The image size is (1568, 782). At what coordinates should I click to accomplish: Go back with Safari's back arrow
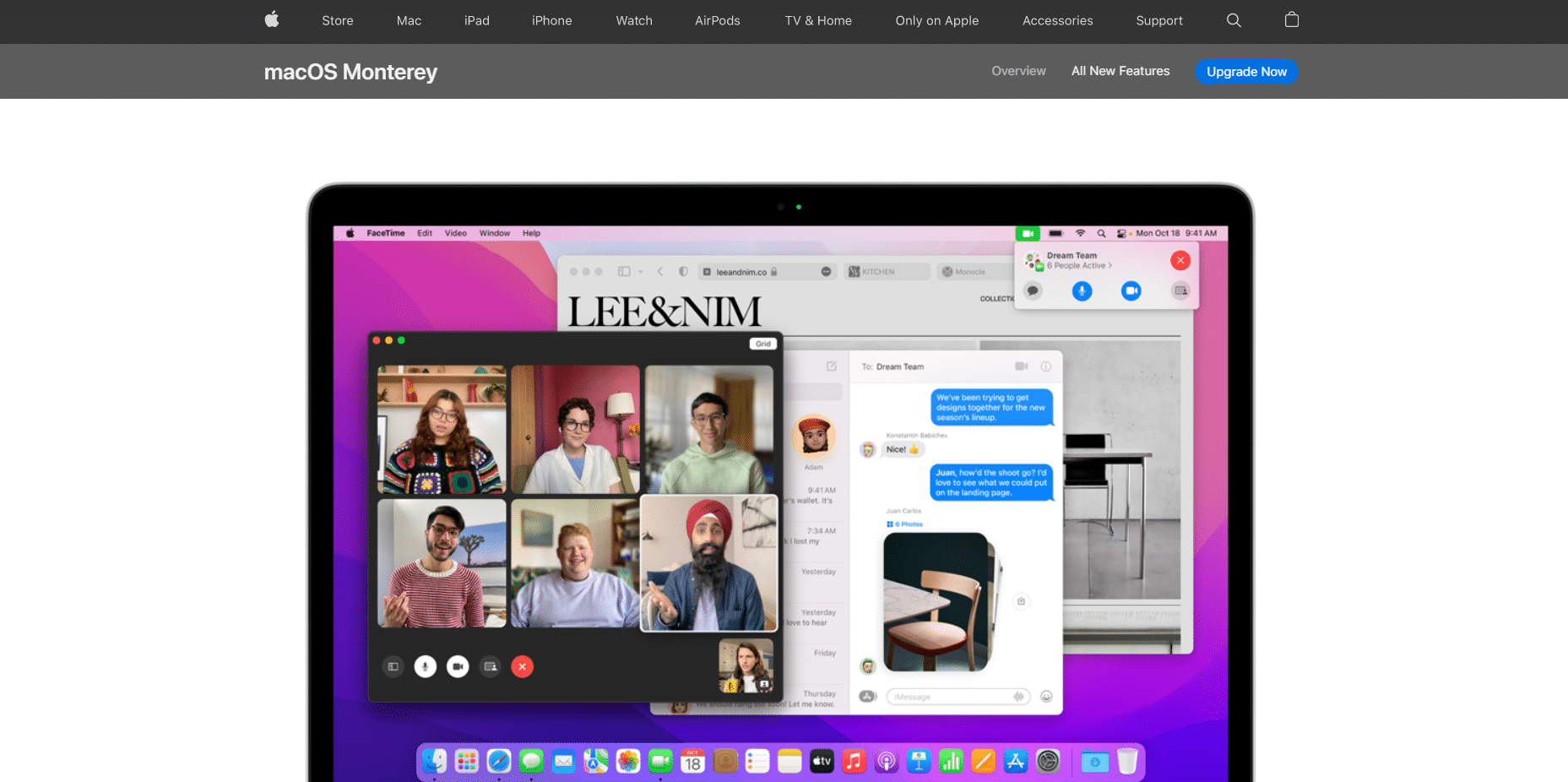[x=660, y=272]
